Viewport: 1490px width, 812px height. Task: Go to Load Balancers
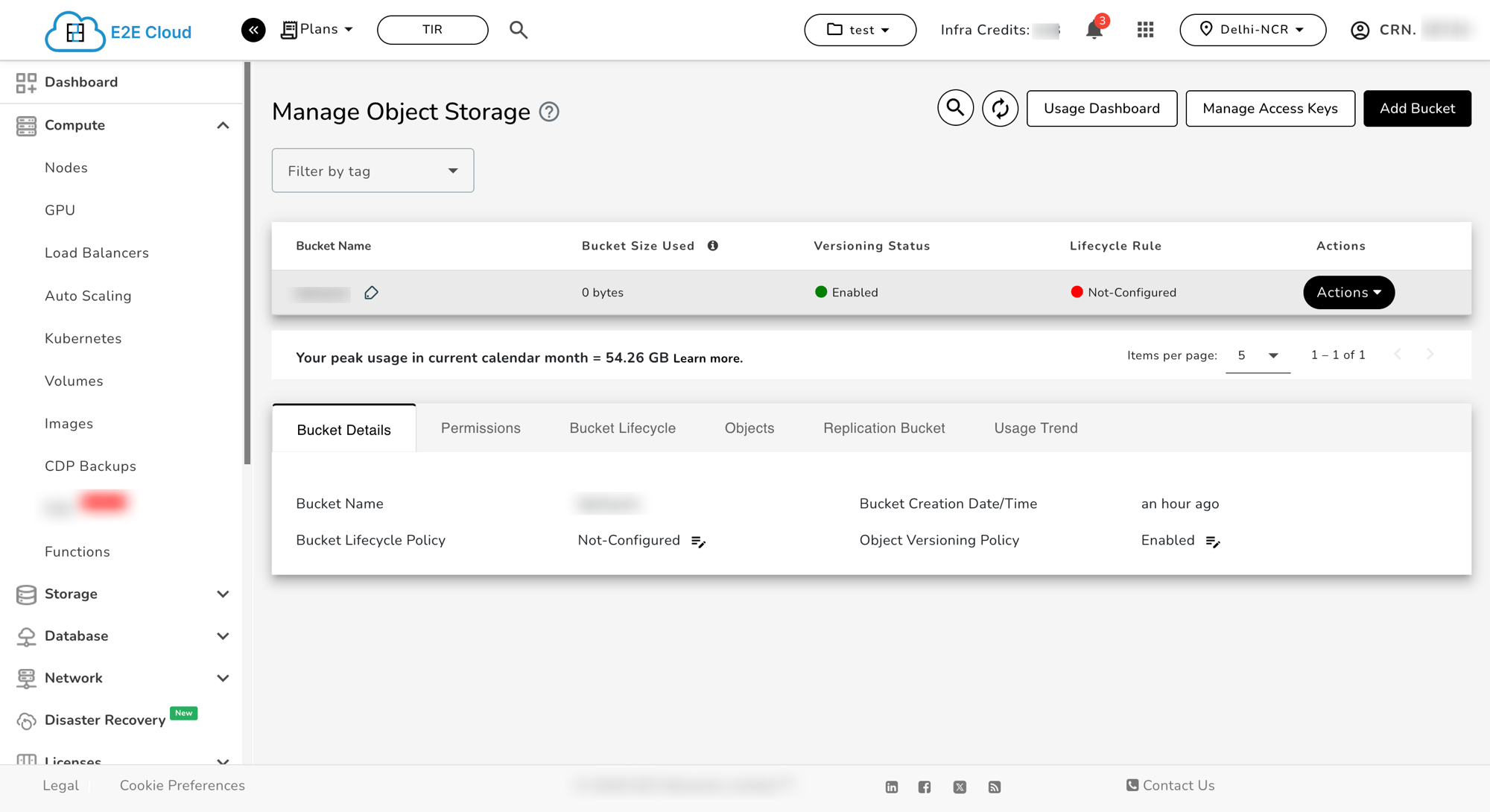97,253
